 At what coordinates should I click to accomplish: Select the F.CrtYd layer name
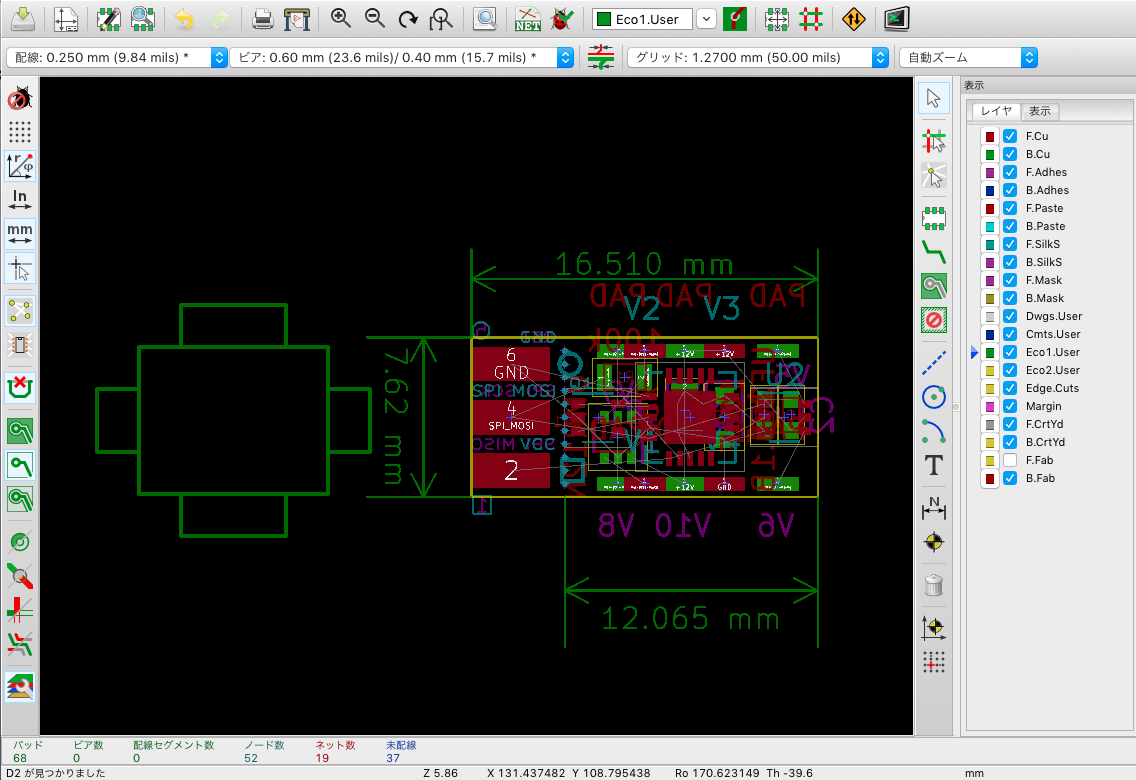click(x=1044, y=424)
